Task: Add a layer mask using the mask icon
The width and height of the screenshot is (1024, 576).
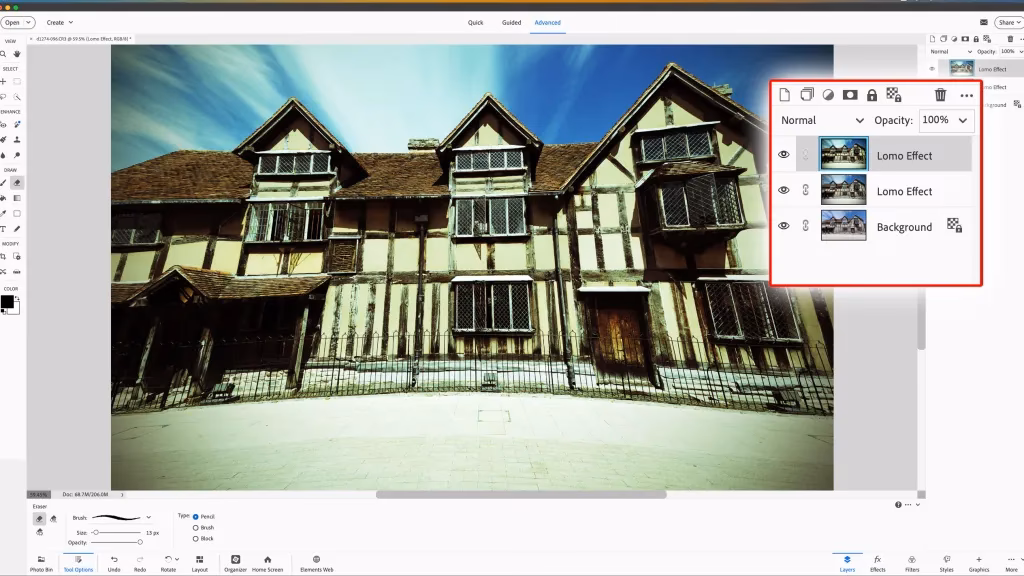Action: (x=849, y=95)
